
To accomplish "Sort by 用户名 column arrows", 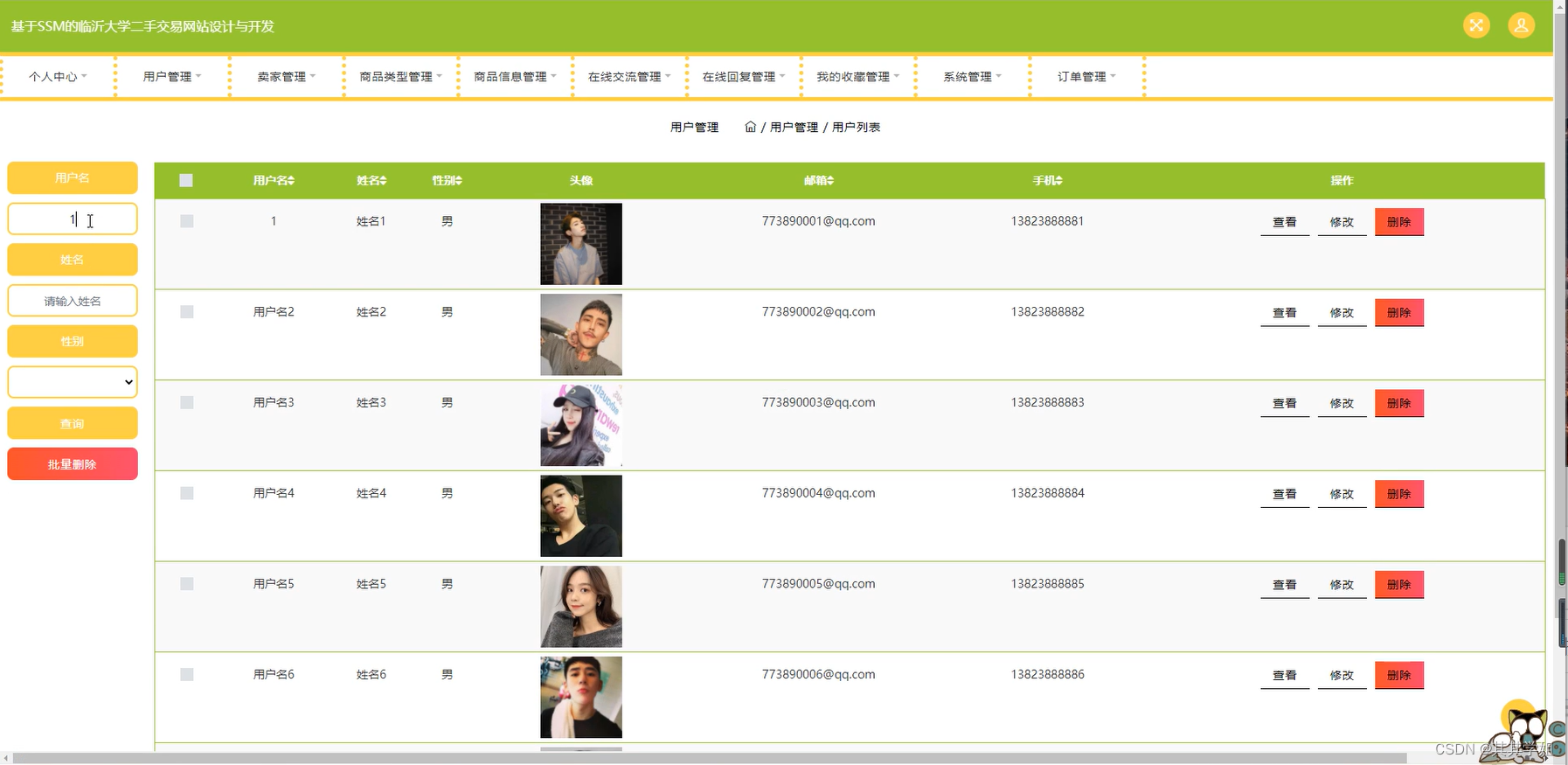I will (x=292, y=181).
